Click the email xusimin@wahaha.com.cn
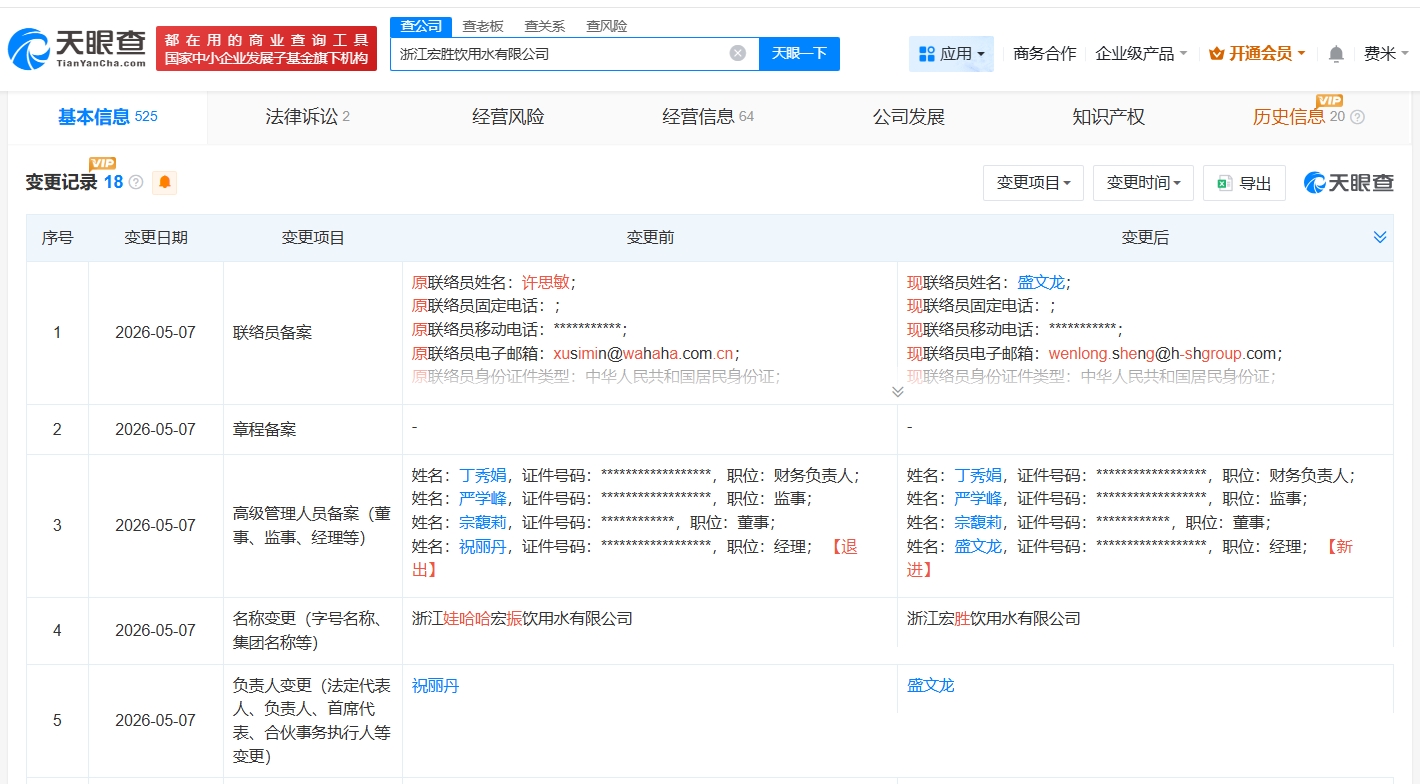Screen dimensions: 1420x784 [644, 353]
